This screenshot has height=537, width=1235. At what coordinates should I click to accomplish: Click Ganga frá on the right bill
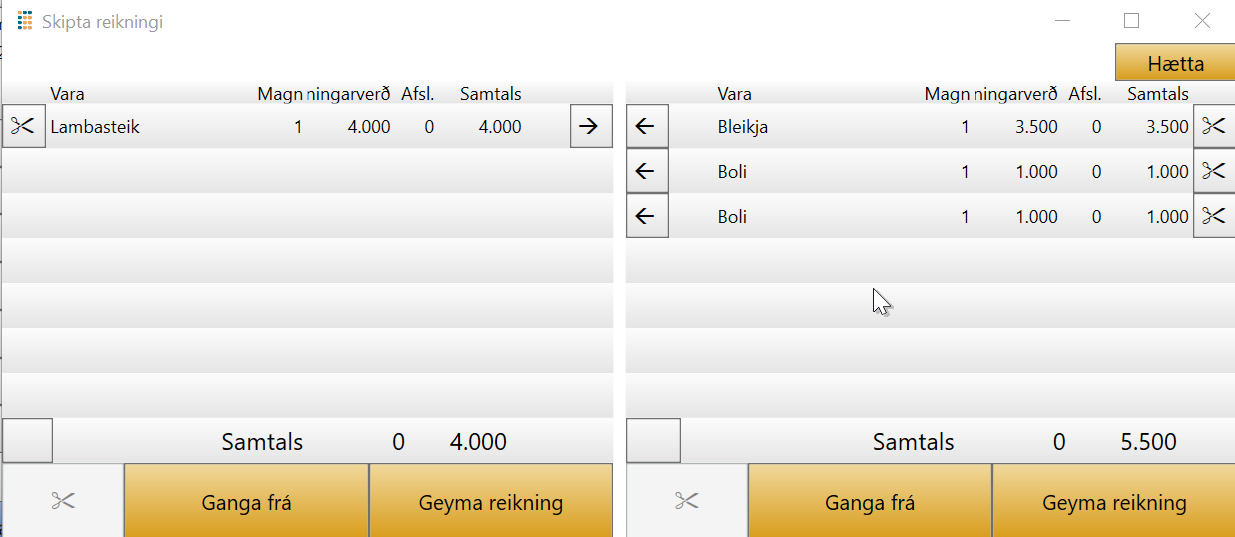869,501
